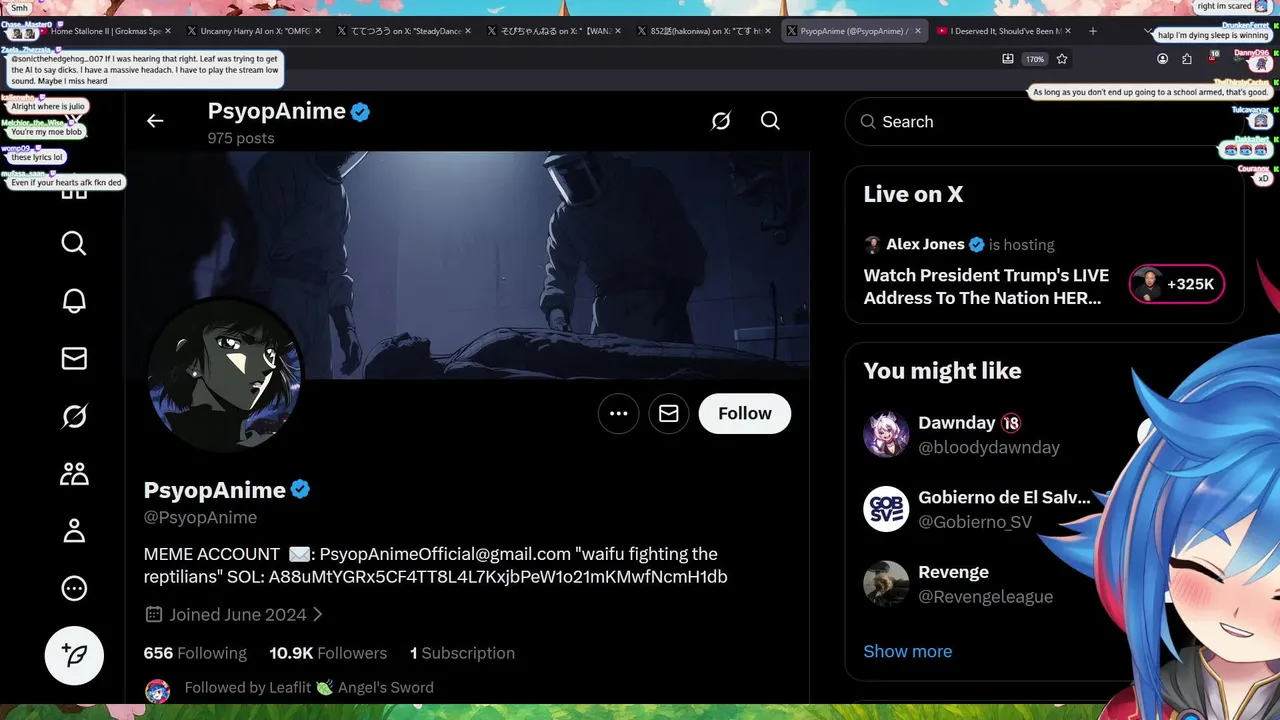Click the PsyopAnimeOfficial@gmail.com bio text

[445, 554]
